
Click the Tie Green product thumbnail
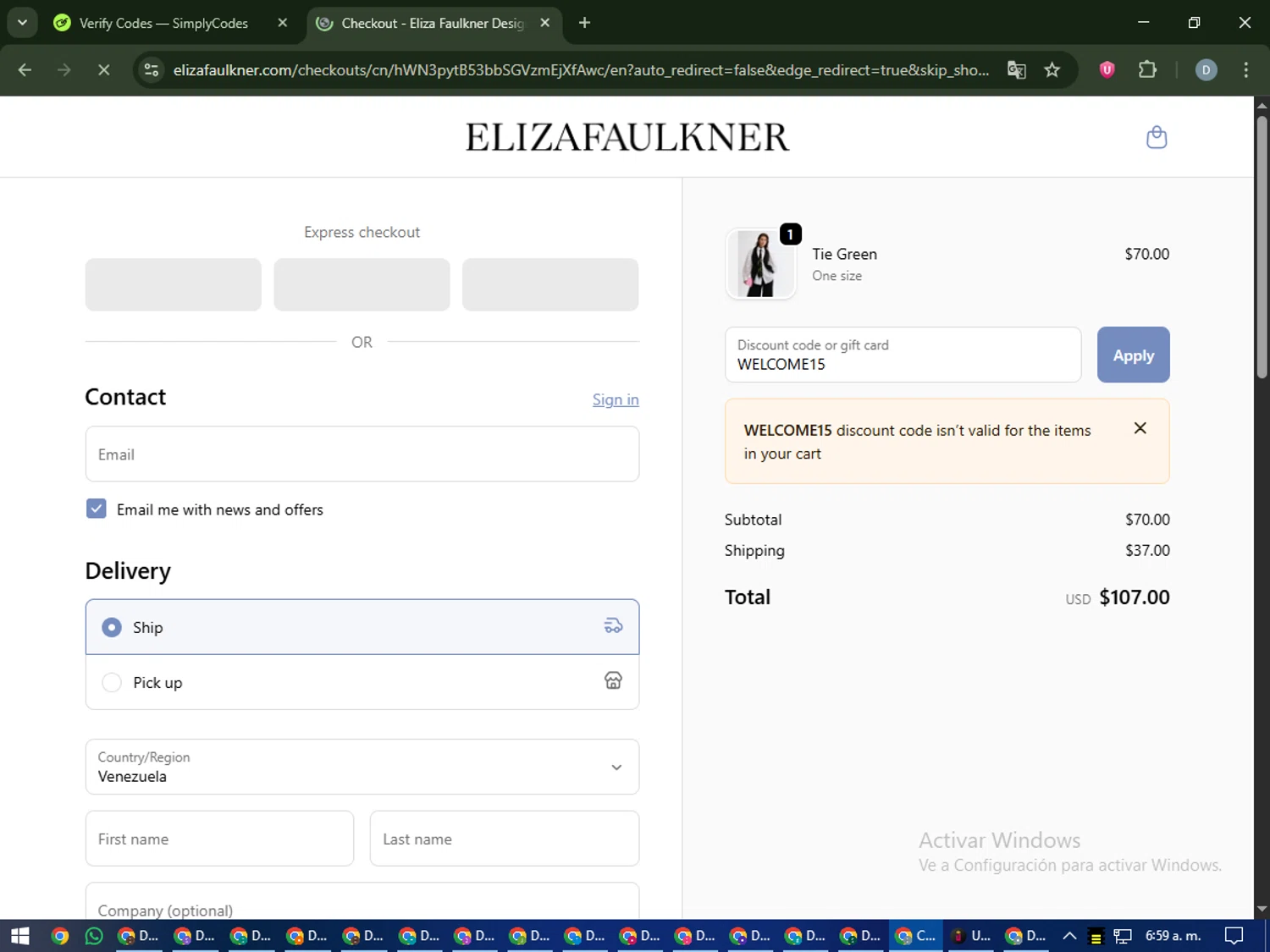tap(760, 264)
